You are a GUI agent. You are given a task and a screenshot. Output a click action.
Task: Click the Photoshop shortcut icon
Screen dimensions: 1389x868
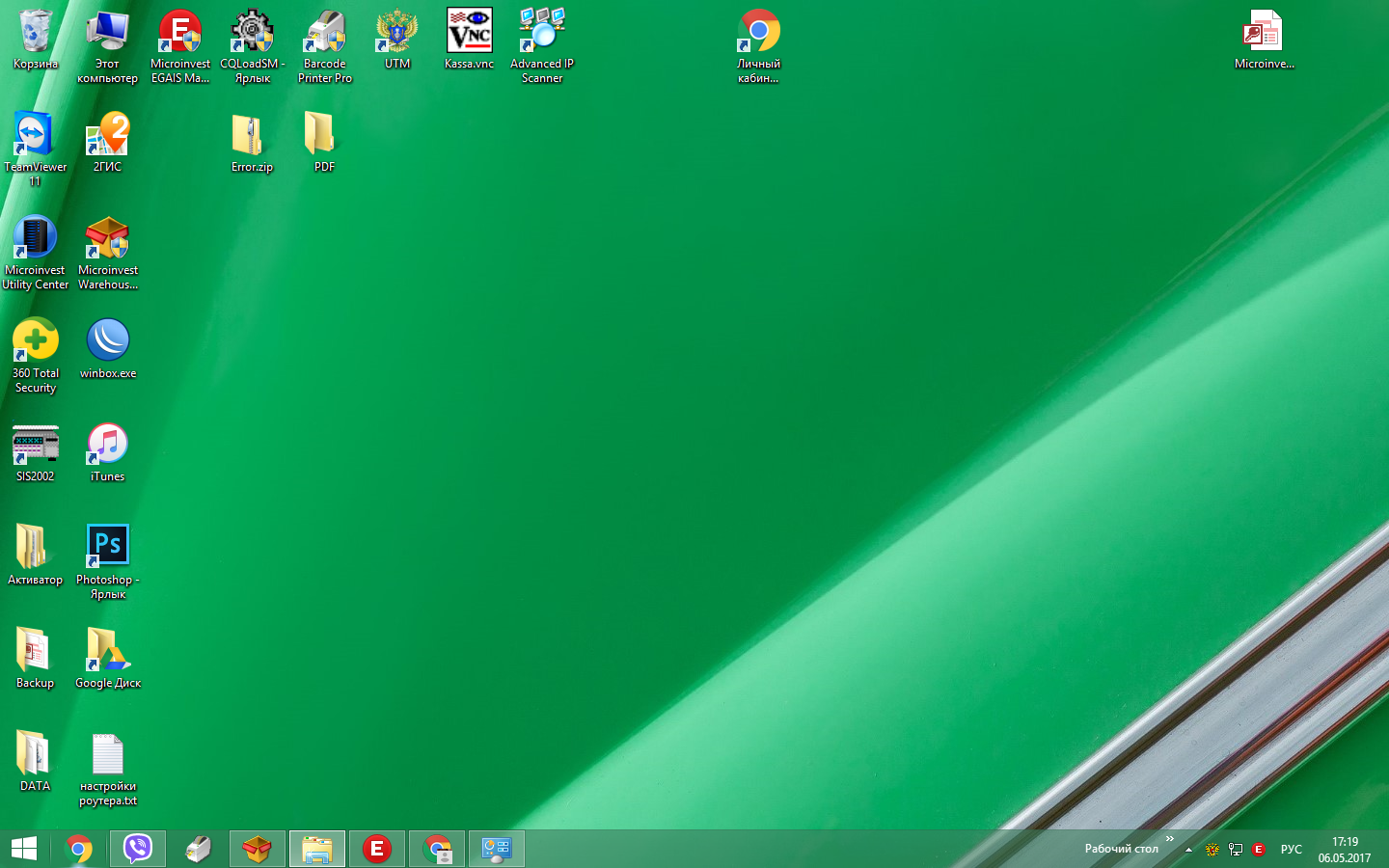click(107, 548)
